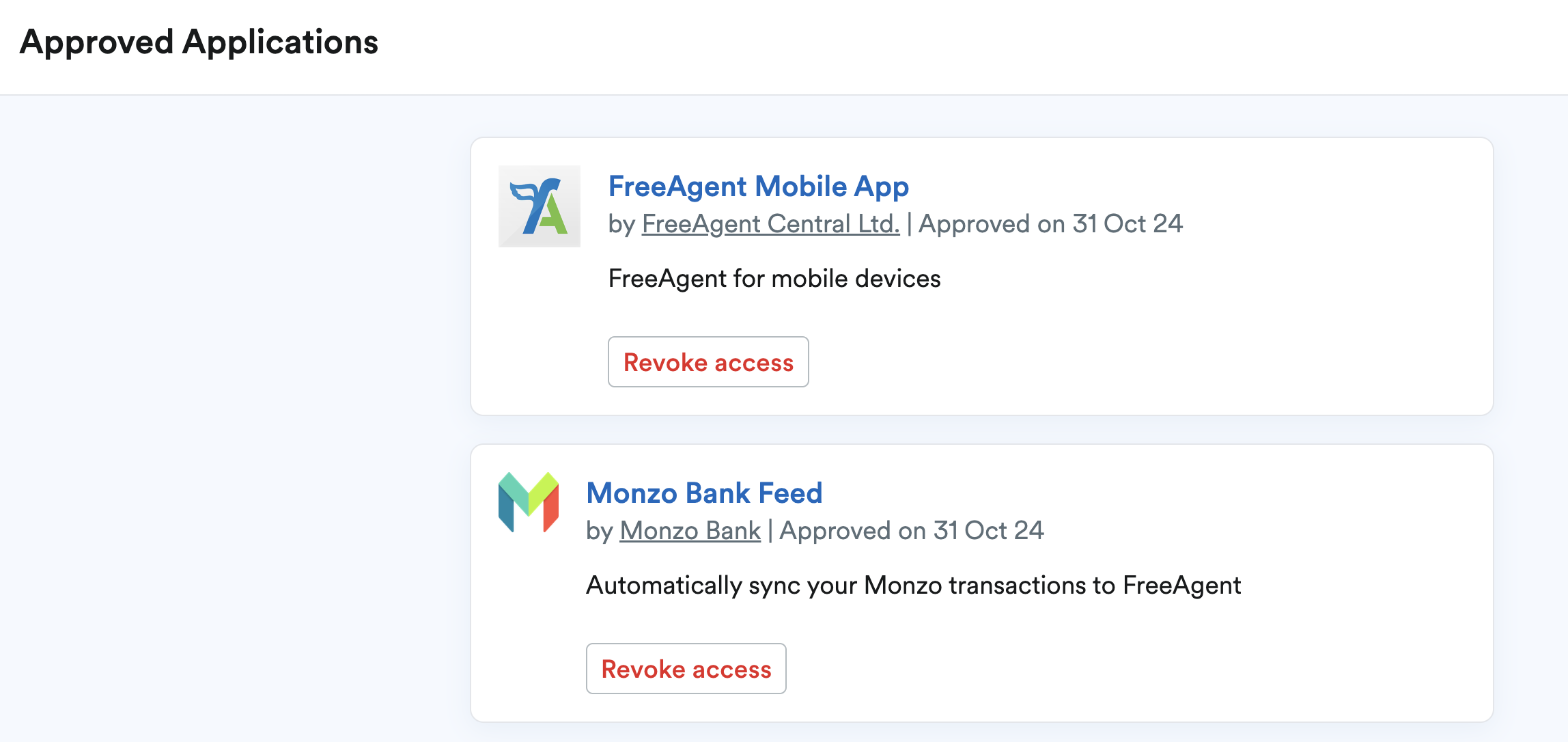The height and width of the screenshot is (742, 1568).
Task: Open the FreeAgent Mobile App details link
Action: [x=758, y=186]
